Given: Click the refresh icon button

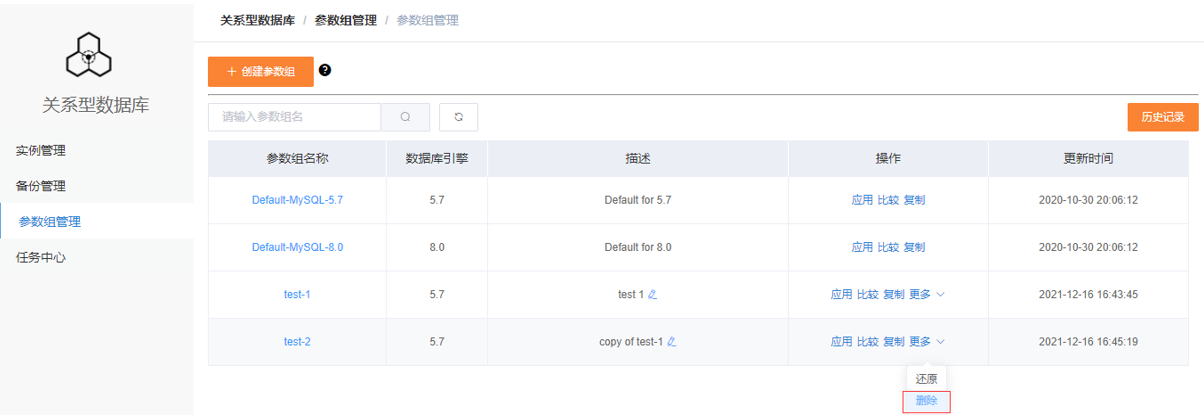Looking at the screenshot, I should [458, 117].
